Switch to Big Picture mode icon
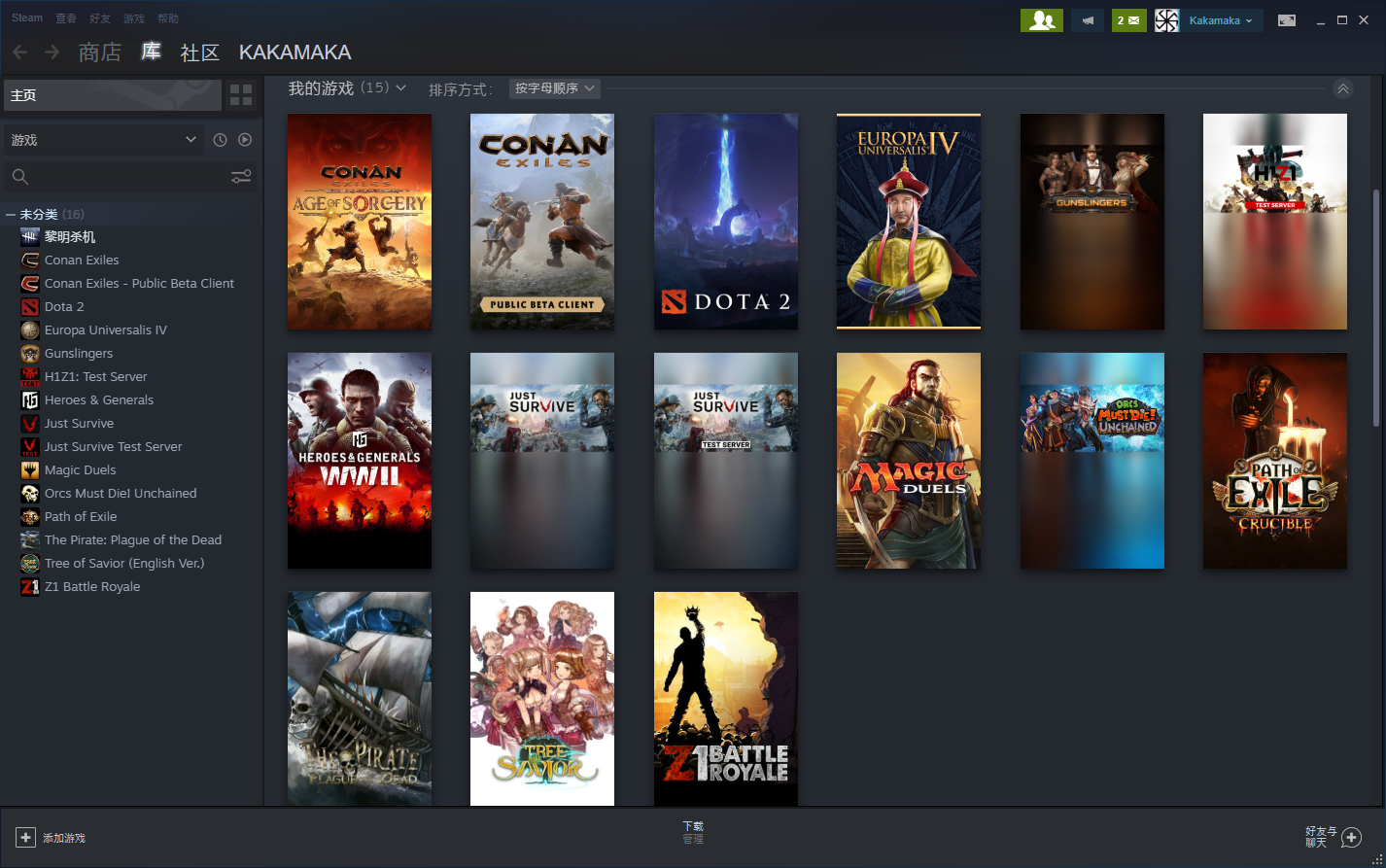The height and width of the screenshot is (868, 1386). point(1287,20)
